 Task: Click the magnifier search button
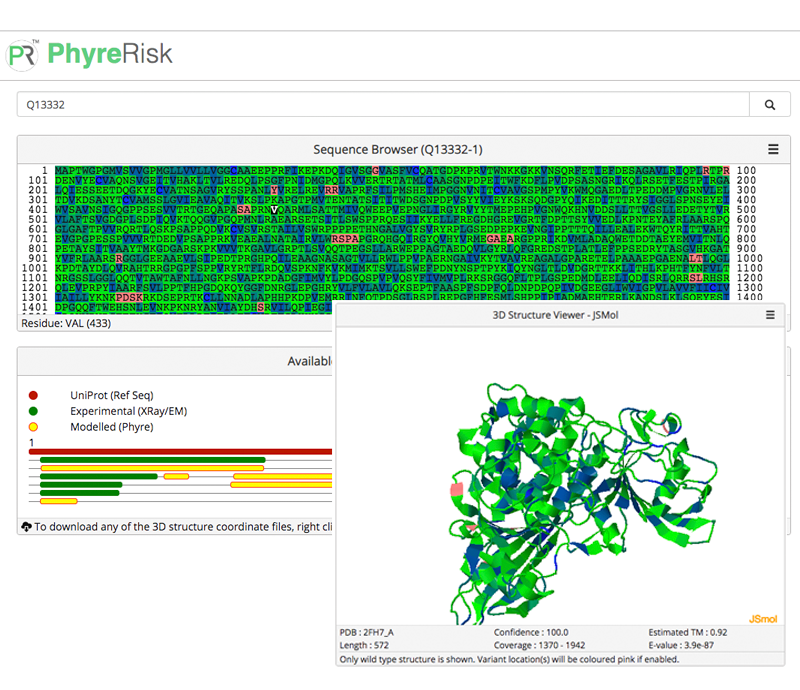pyautogui.click(x=769, y=105)
